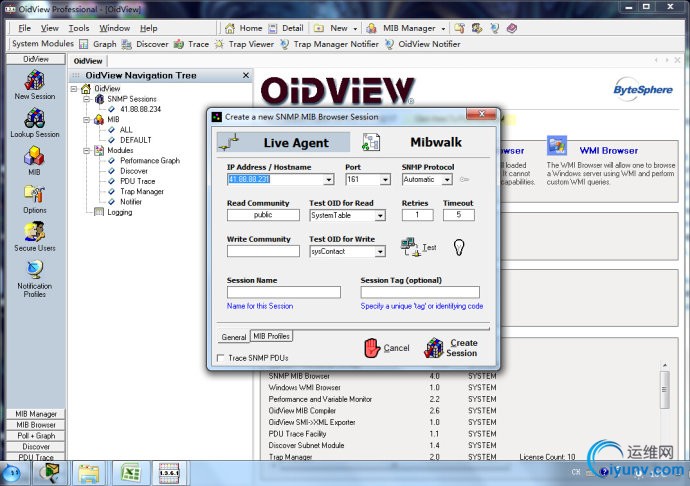Click the module list scrollbar
This screenshot has height=486, width=690.
pos(664,390)
